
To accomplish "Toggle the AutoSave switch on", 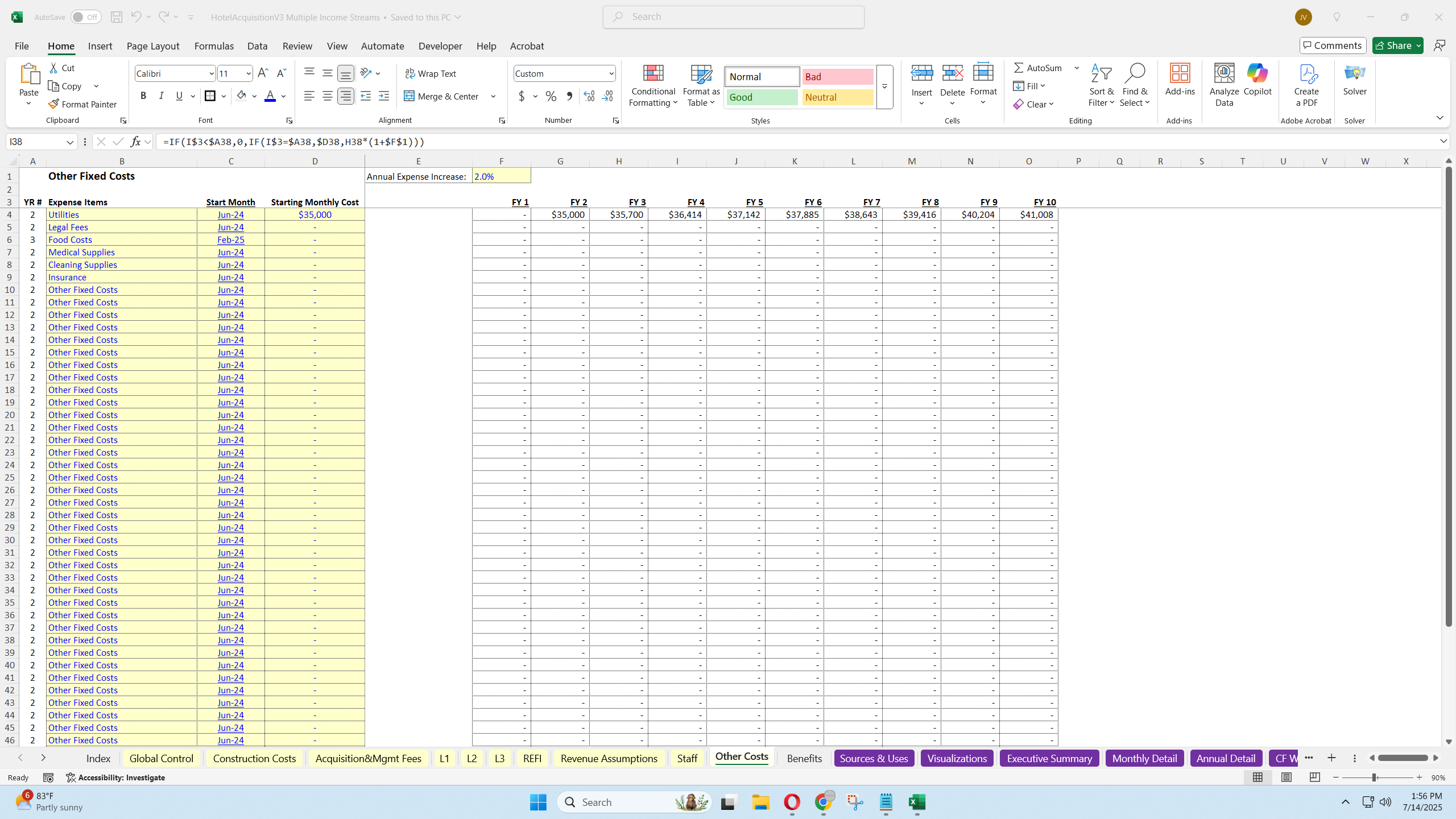I will (x=85, y=17).
